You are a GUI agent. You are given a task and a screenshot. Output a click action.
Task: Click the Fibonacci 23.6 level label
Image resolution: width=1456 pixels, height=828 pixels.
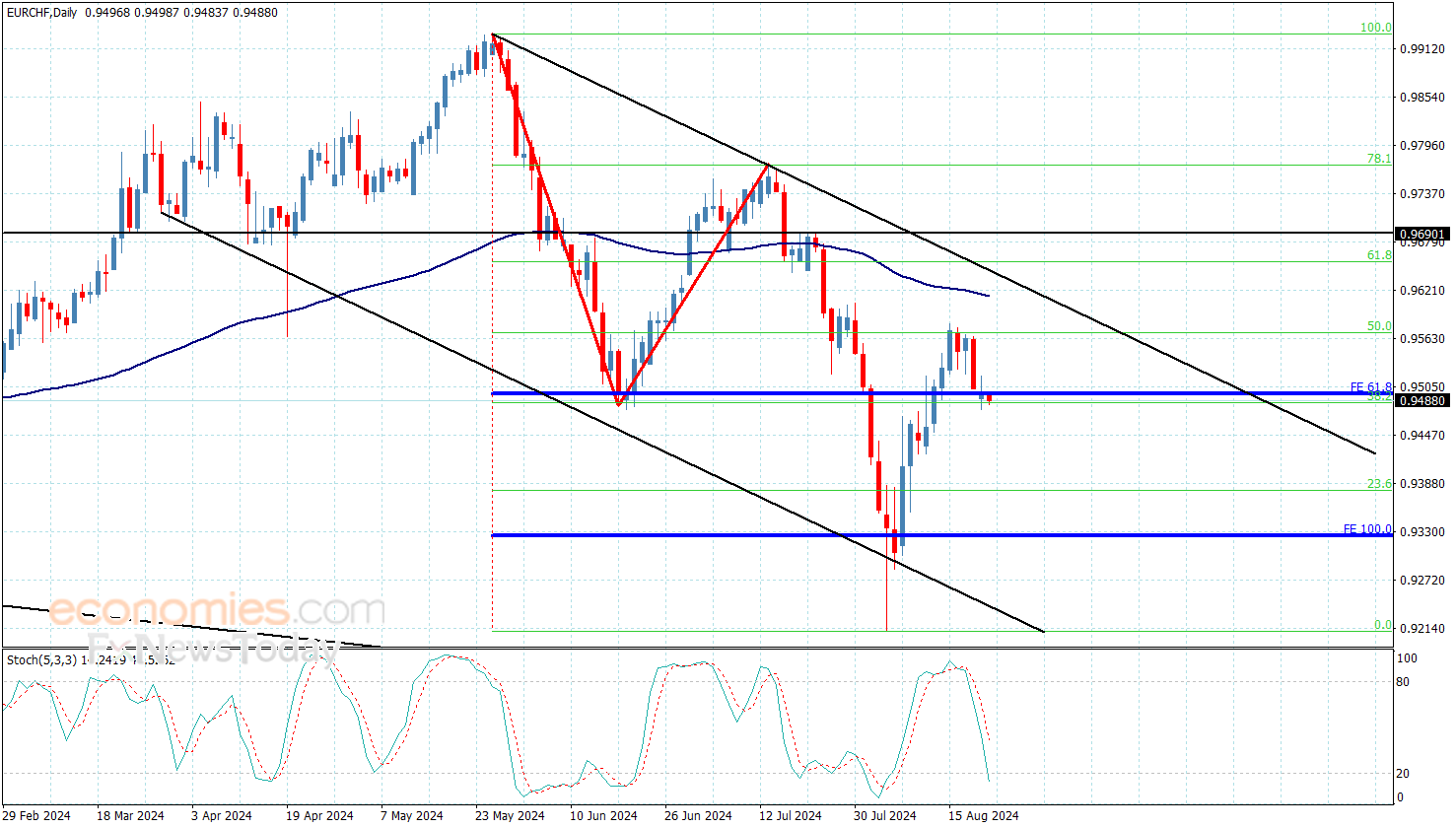1379,484
